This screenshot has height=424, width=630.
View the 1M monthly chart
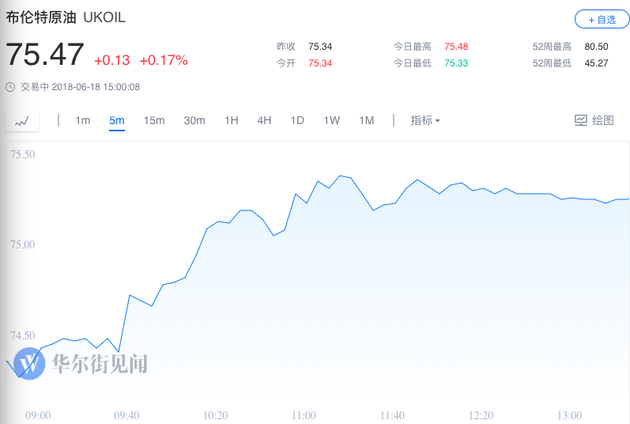(x=366, y=120)
